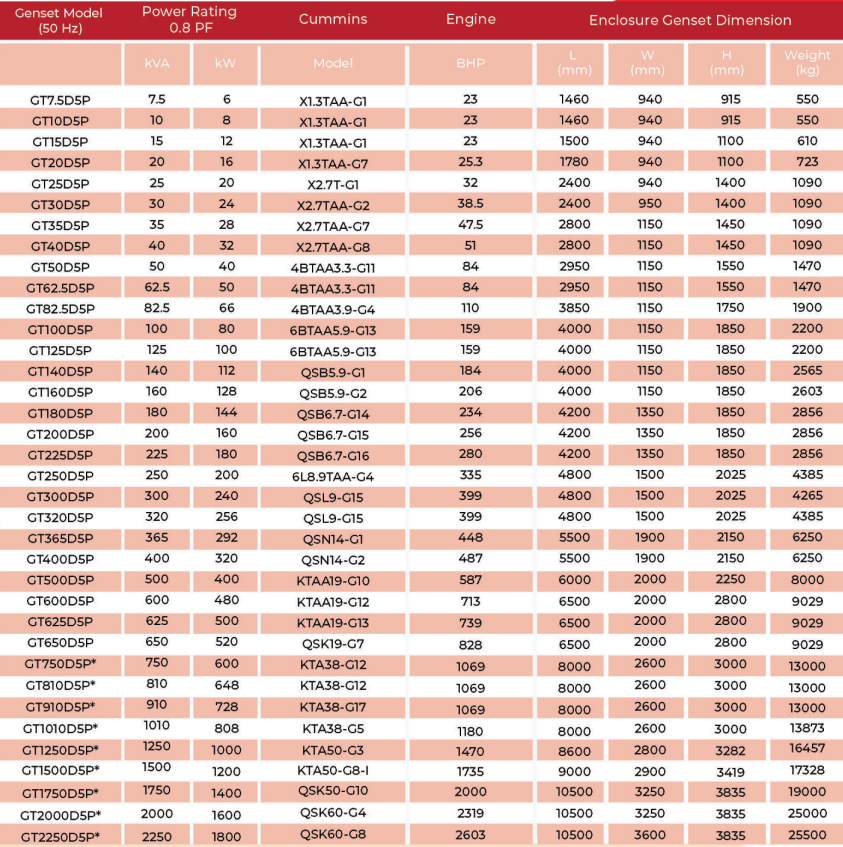Click the kVA value 82.5
The height and width of the screenshot is (847, 843).
coord(157,308)
